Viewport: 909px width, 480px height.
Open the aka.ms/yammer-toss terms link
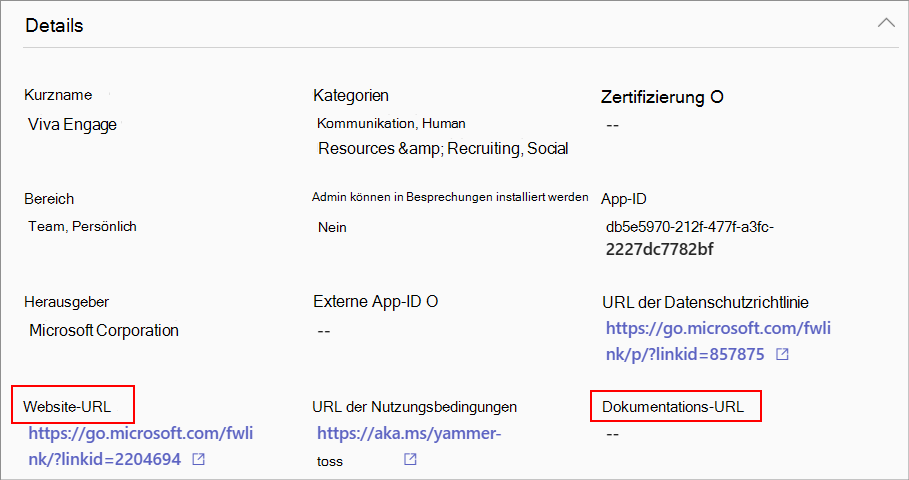point(408,434)
